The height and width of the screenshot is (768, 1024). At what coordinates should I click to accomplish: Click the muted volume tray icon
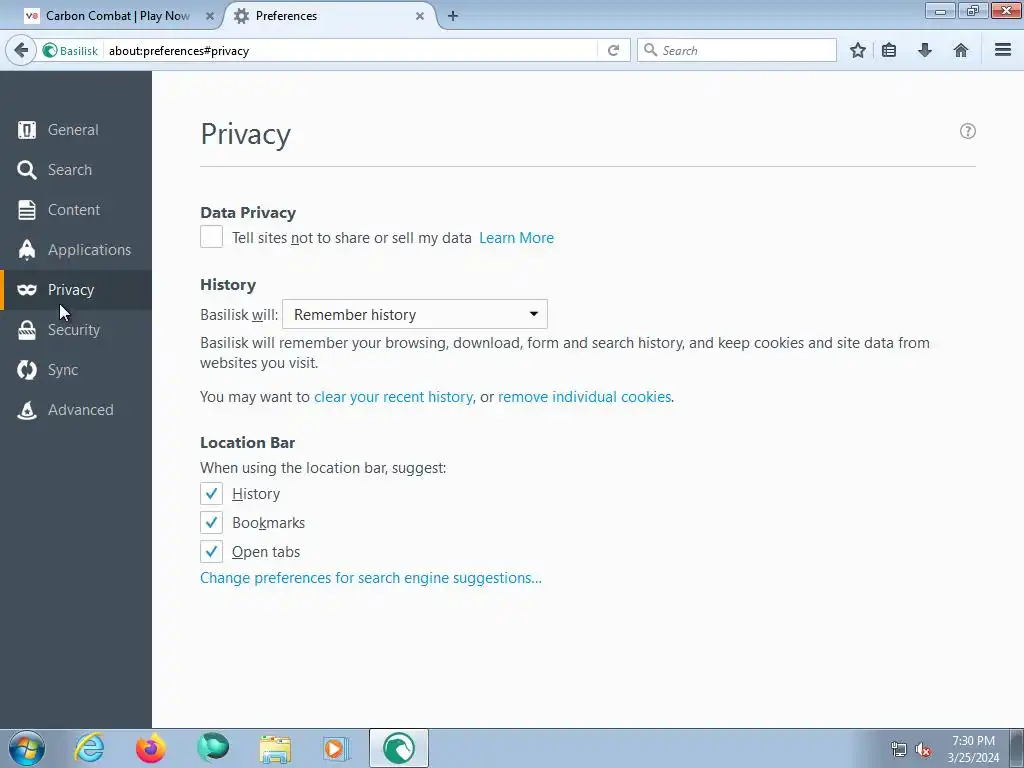pyautogui.click(x=923, y=750)
